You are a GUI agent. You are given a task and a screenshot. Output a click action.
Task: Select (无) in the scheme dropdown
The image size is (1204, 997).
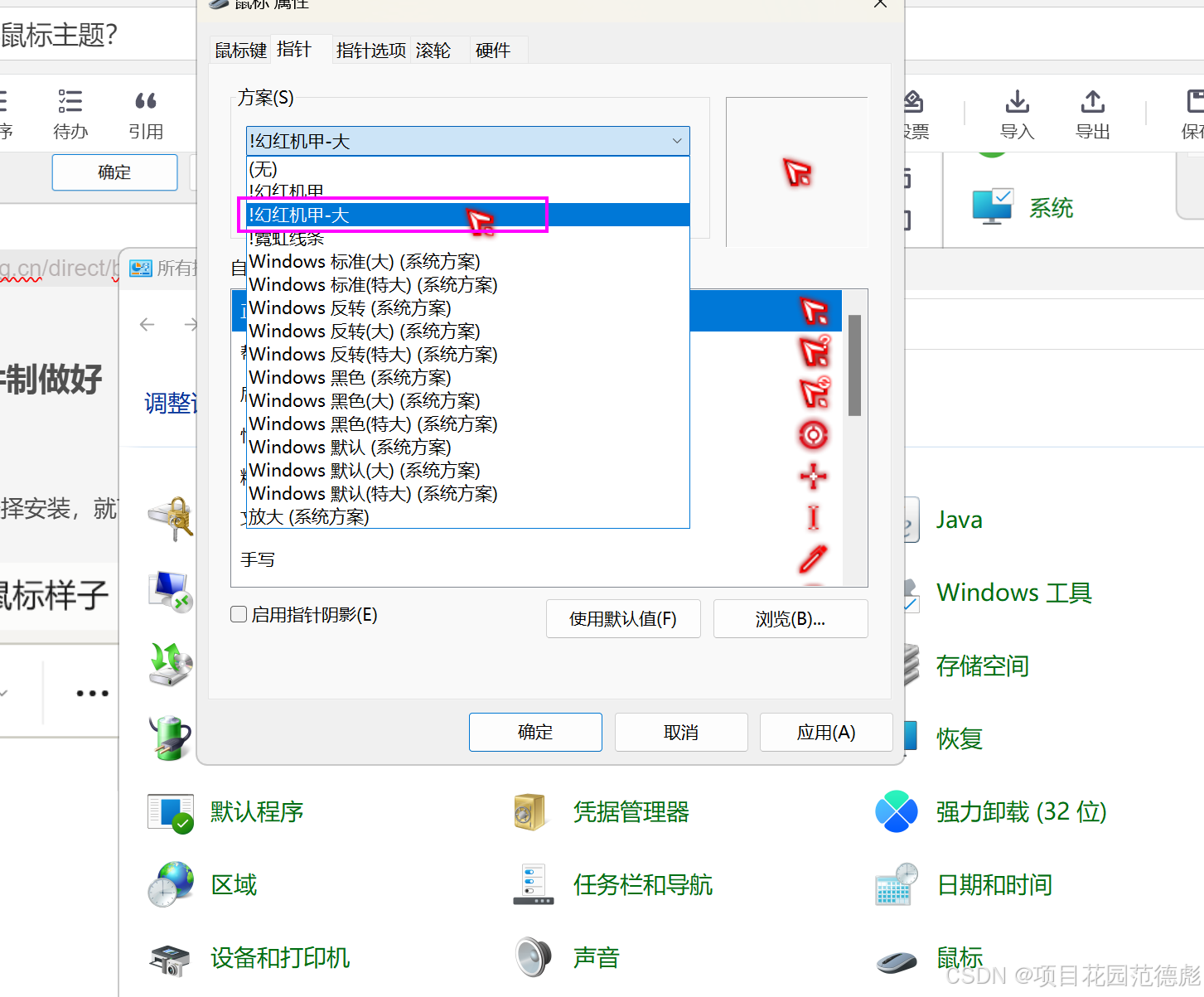[x=263, y=169]
